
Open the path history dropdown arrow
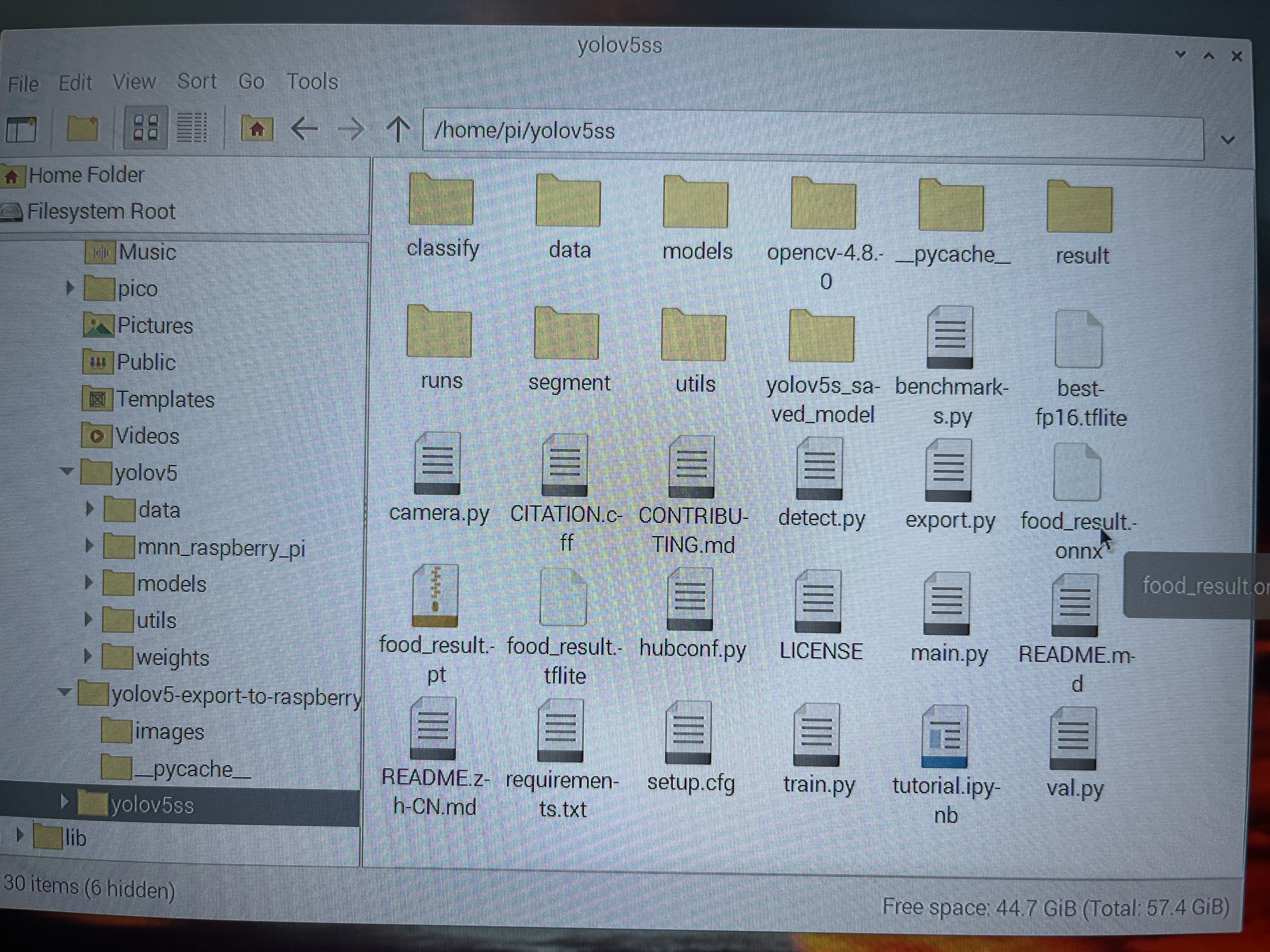click(1227, 139)
